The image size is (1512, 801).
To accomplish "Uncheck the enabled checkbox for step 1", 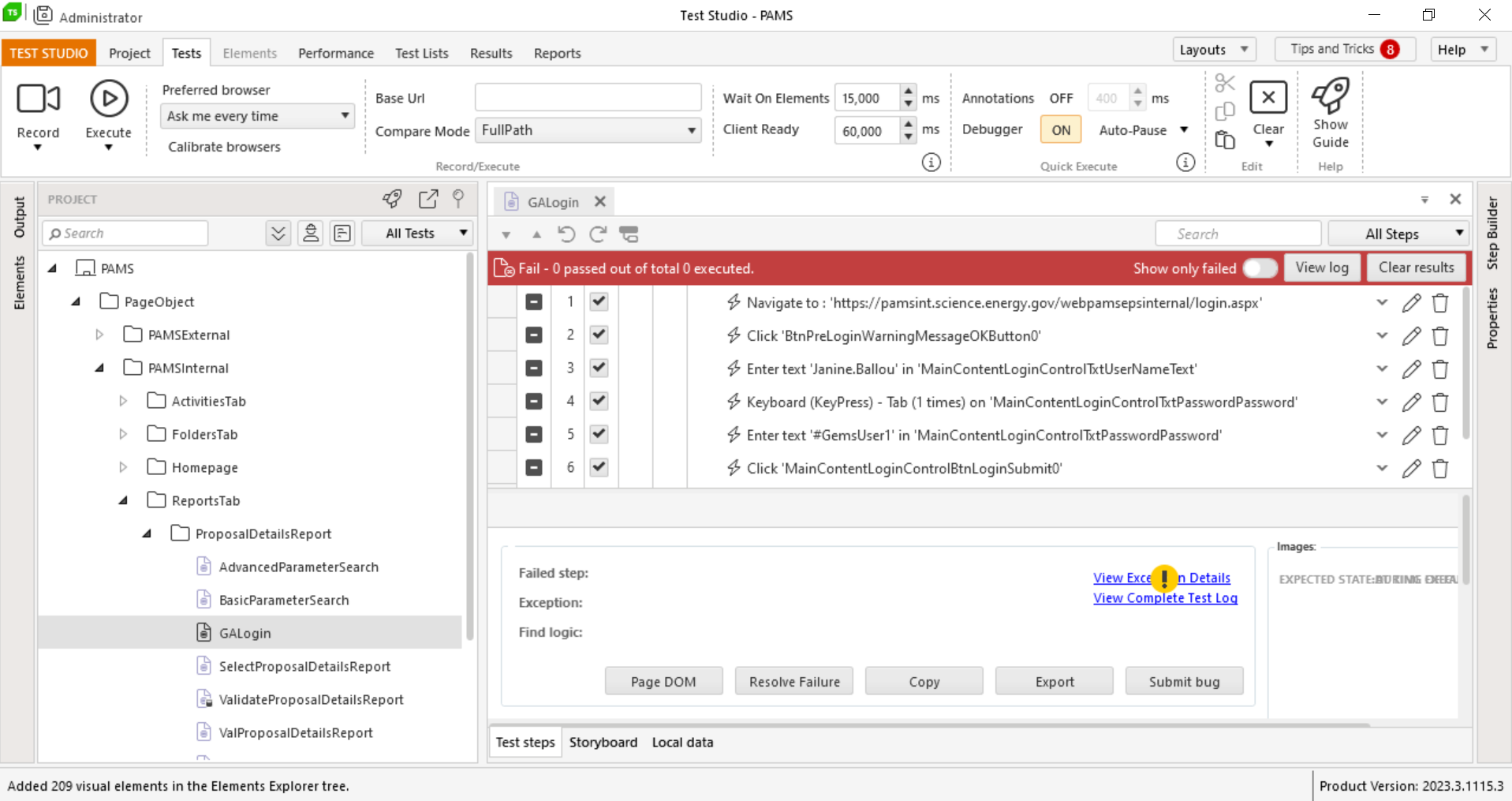I will pos(599,301).
